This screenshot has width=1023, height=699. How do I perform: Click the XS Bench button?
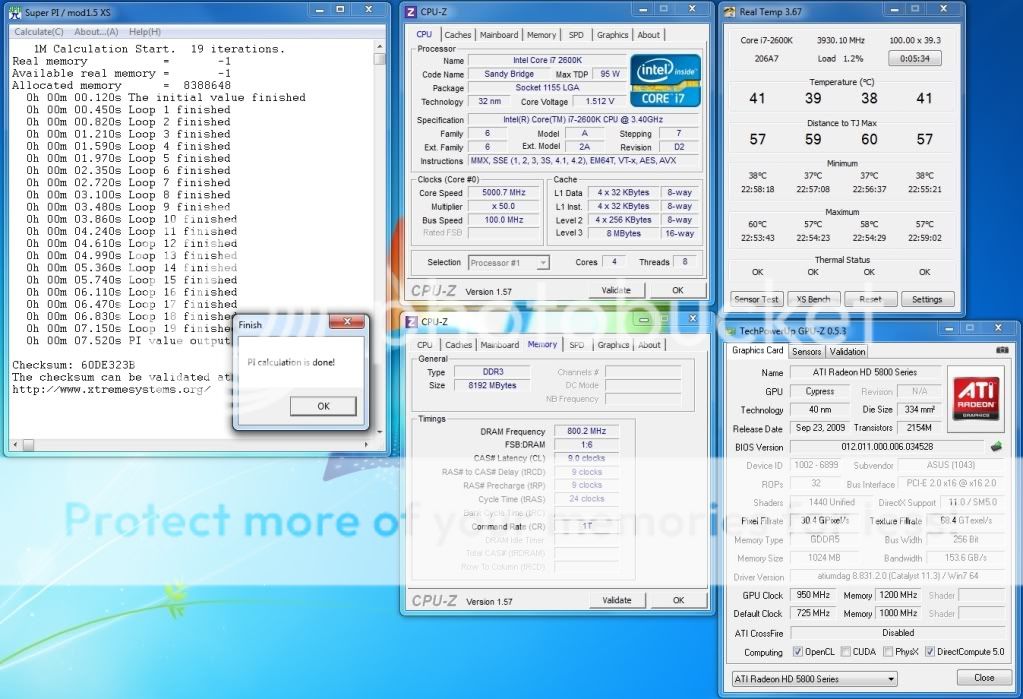pos(813,299)
